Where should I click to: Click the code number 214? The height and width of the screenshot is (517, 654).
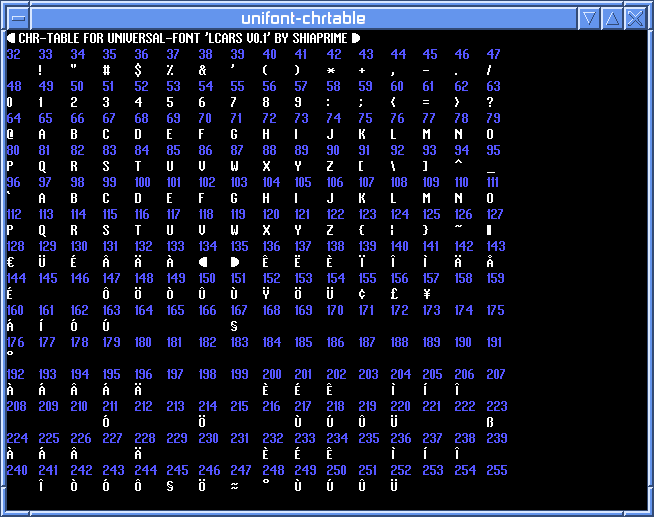(x=208, y=406)
